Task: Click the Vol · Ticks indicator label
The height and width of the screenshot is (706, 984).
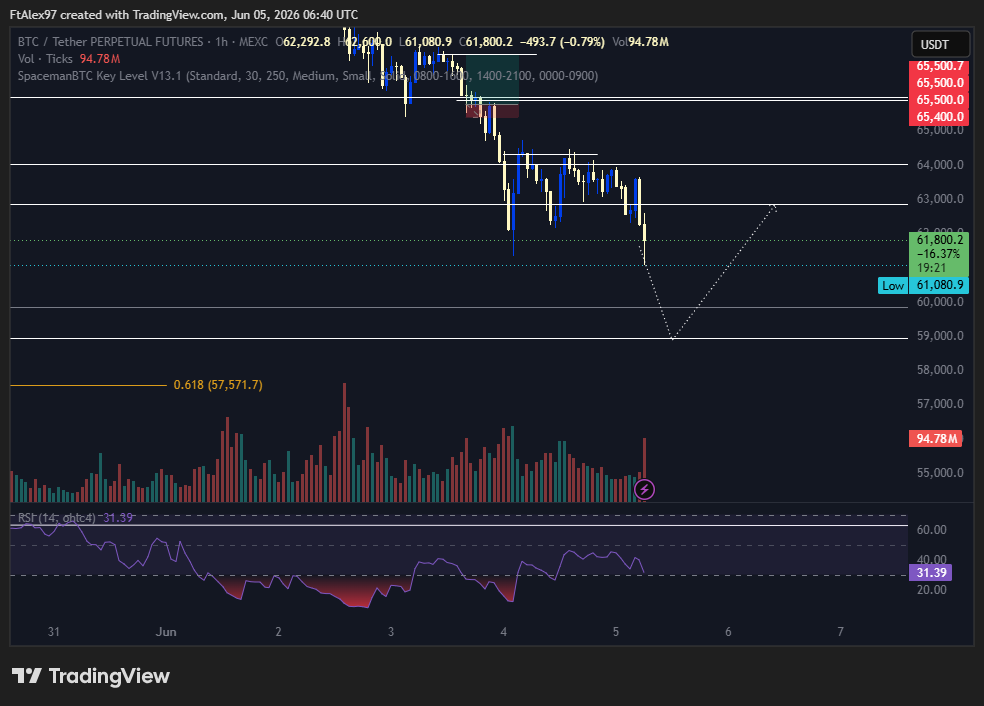Action: (45, 59)
